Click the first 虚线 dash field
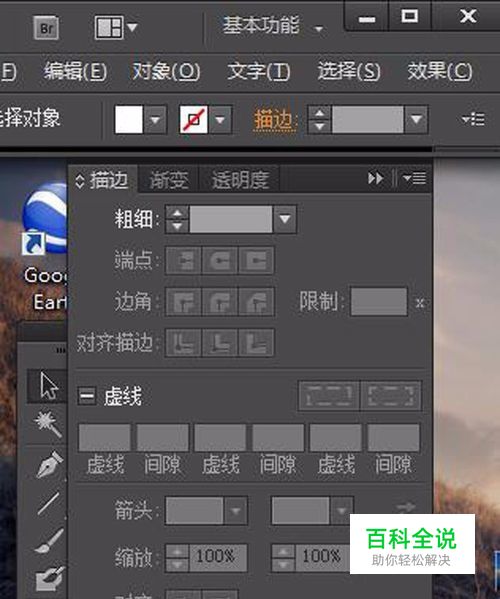500x599 pixels. pyautogui.click(x=105, y=437)
